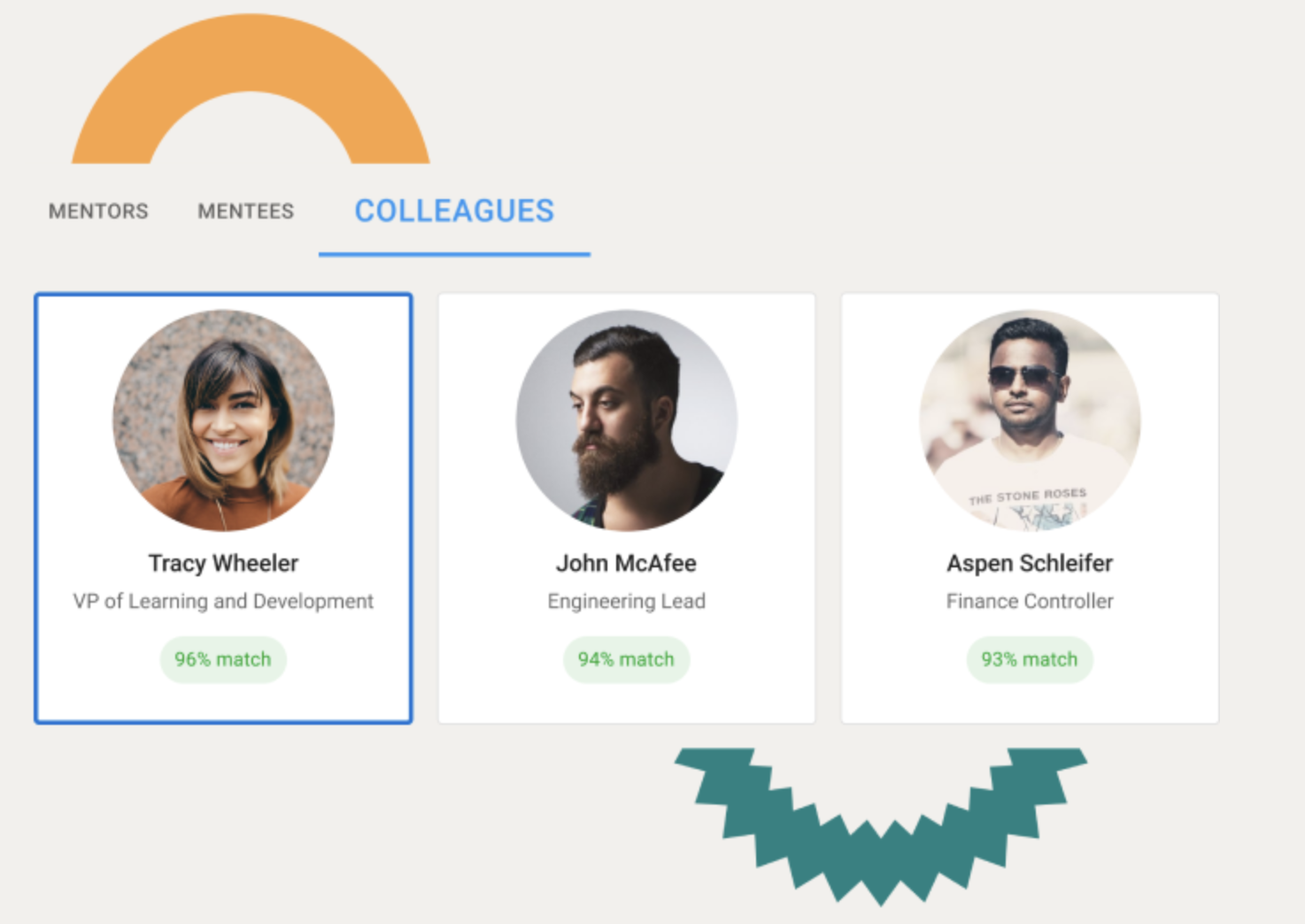Open Tracy Wheeler's profile photo

(223, 420)
